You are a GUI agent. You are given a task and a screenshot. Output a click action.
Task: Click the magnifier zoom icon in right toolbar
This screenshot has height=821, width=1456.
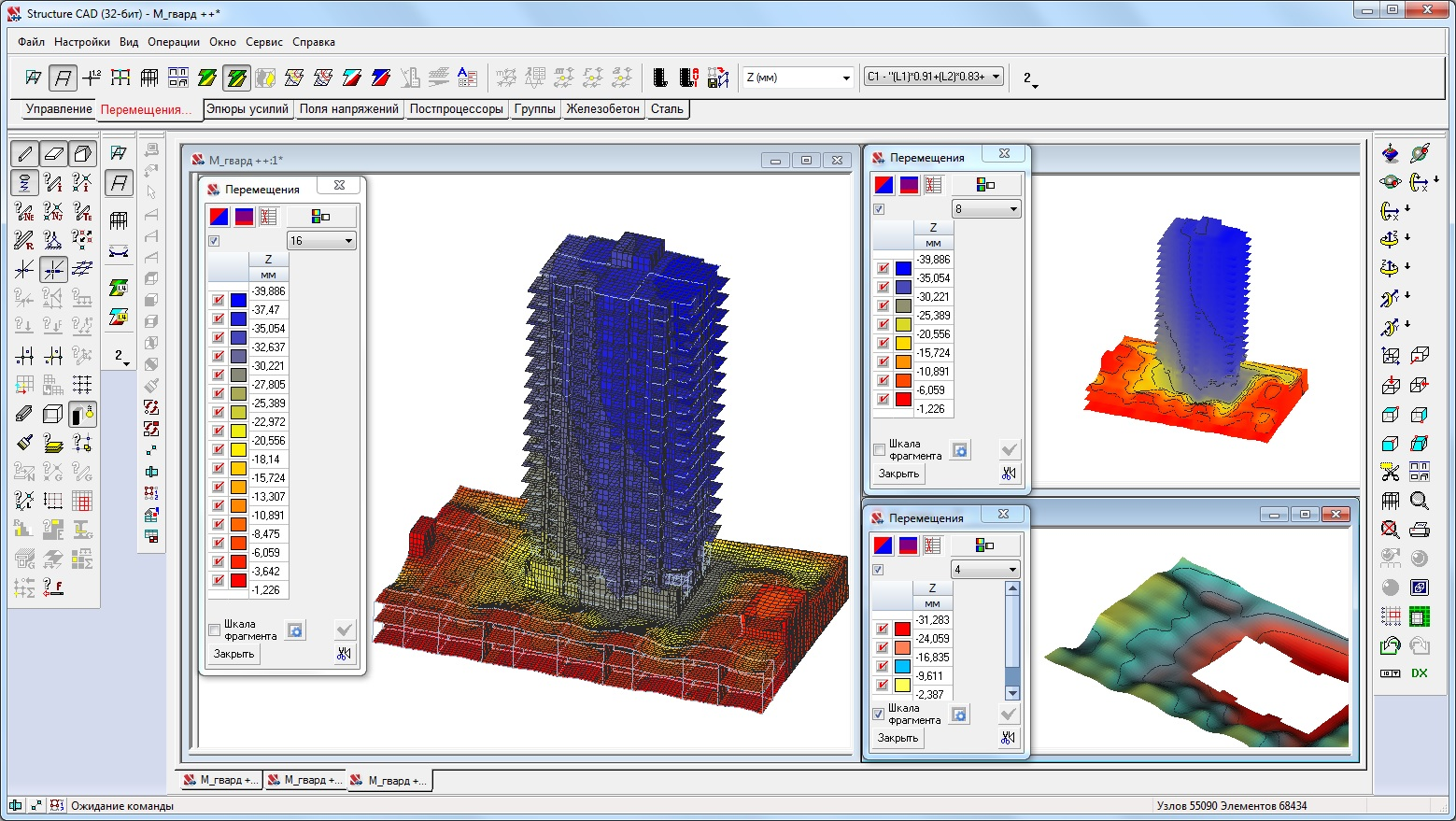[x=1420, y=501]
